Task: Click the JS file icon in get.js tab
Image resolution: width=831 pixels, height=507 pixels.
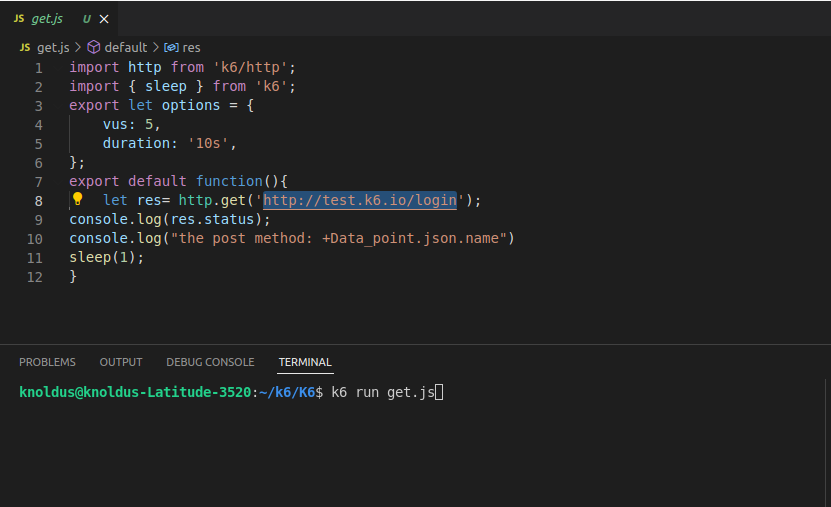Action: tap(19, 19)
